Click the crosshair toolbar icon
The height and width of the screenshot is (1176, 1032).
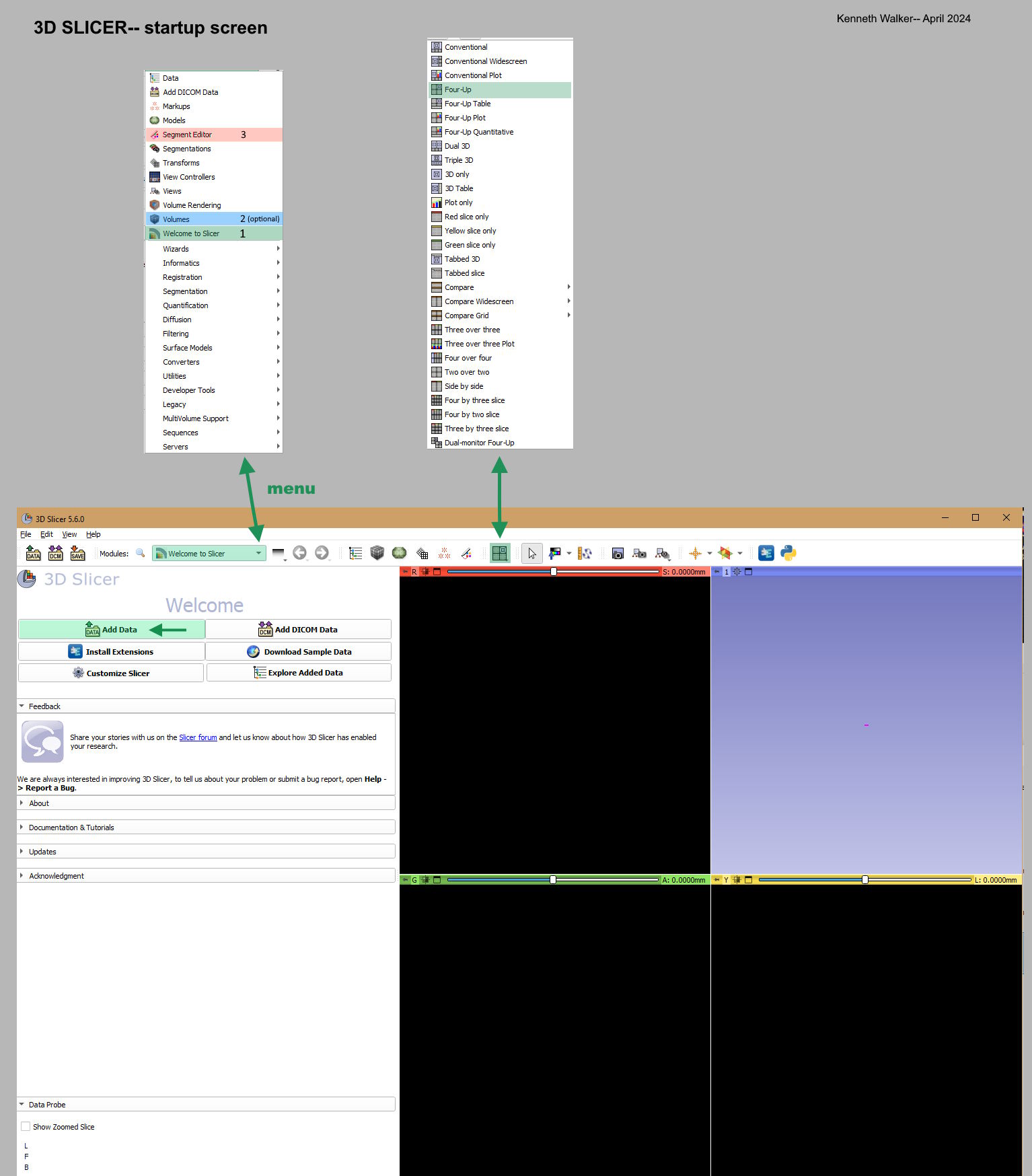pos(695,553)
